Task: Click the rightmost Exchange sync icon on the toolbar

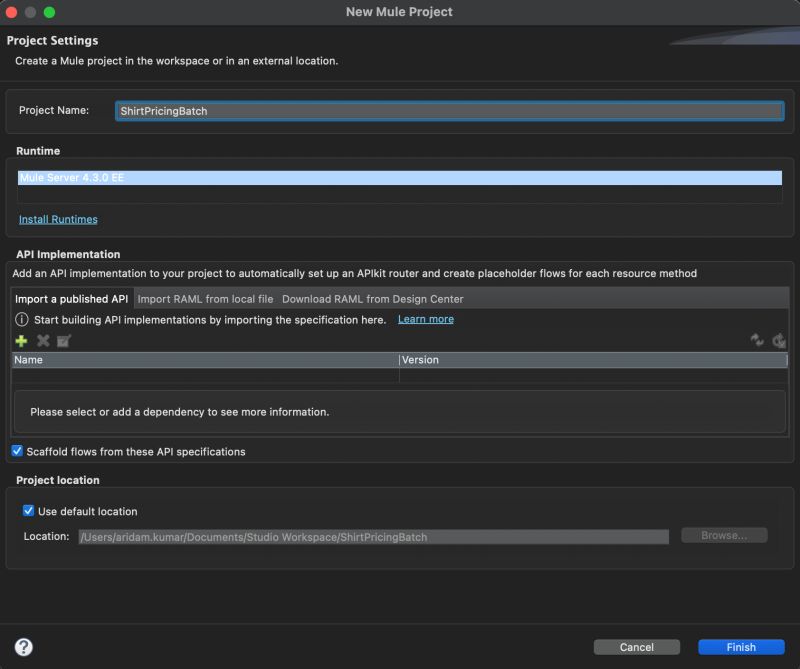Action: [x=779, y=340]
